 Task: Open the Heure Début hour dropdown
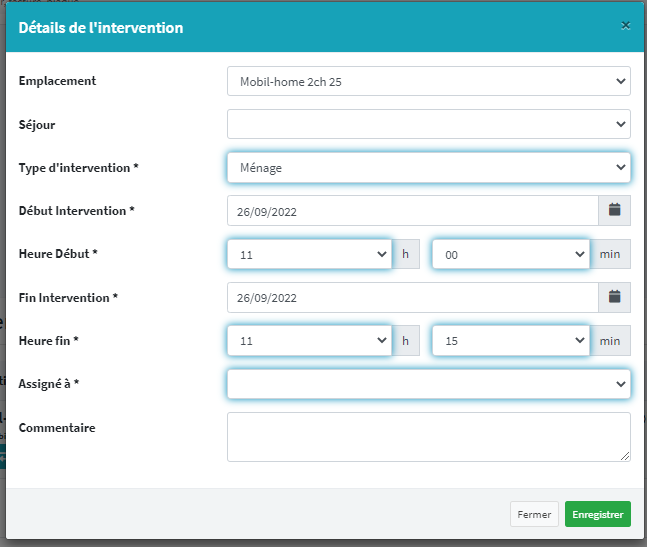[309, 255]
